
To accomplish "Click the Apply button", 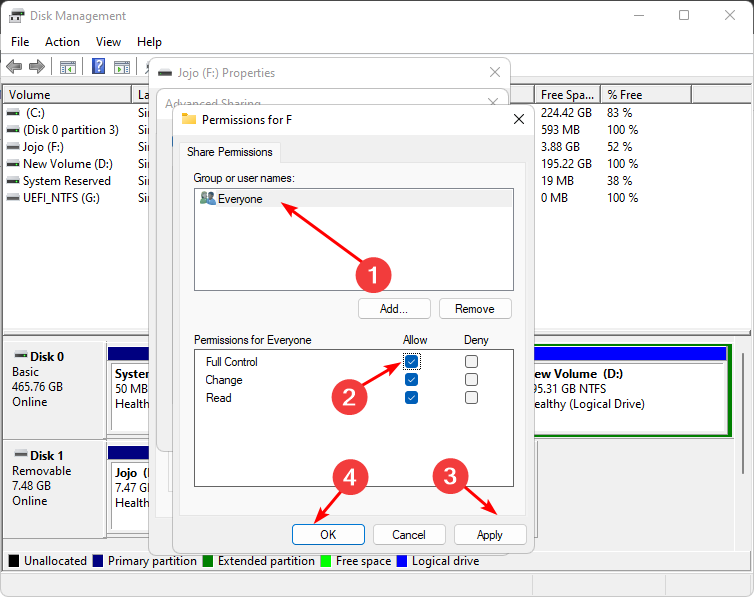I will [490, 535].
